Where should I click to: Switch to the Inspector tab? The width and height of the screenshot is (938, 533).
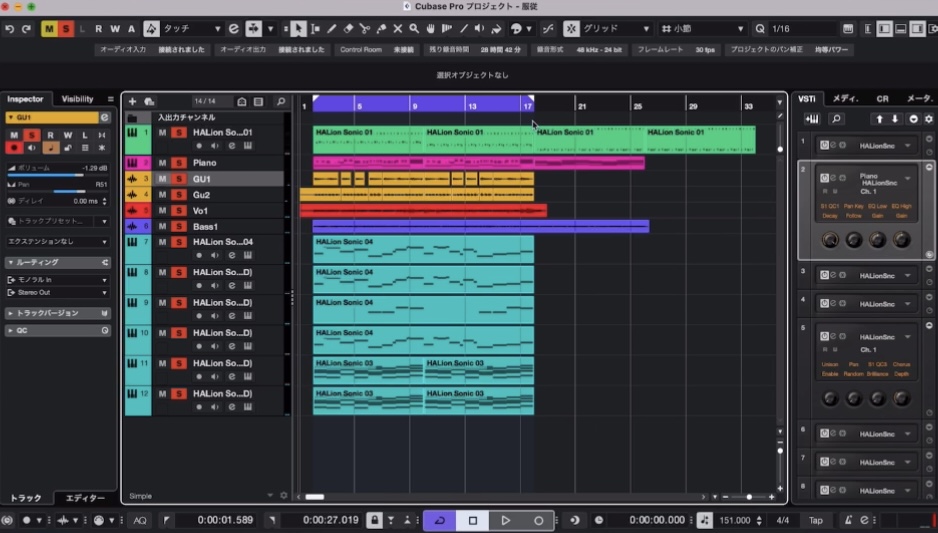pos(25,99)
